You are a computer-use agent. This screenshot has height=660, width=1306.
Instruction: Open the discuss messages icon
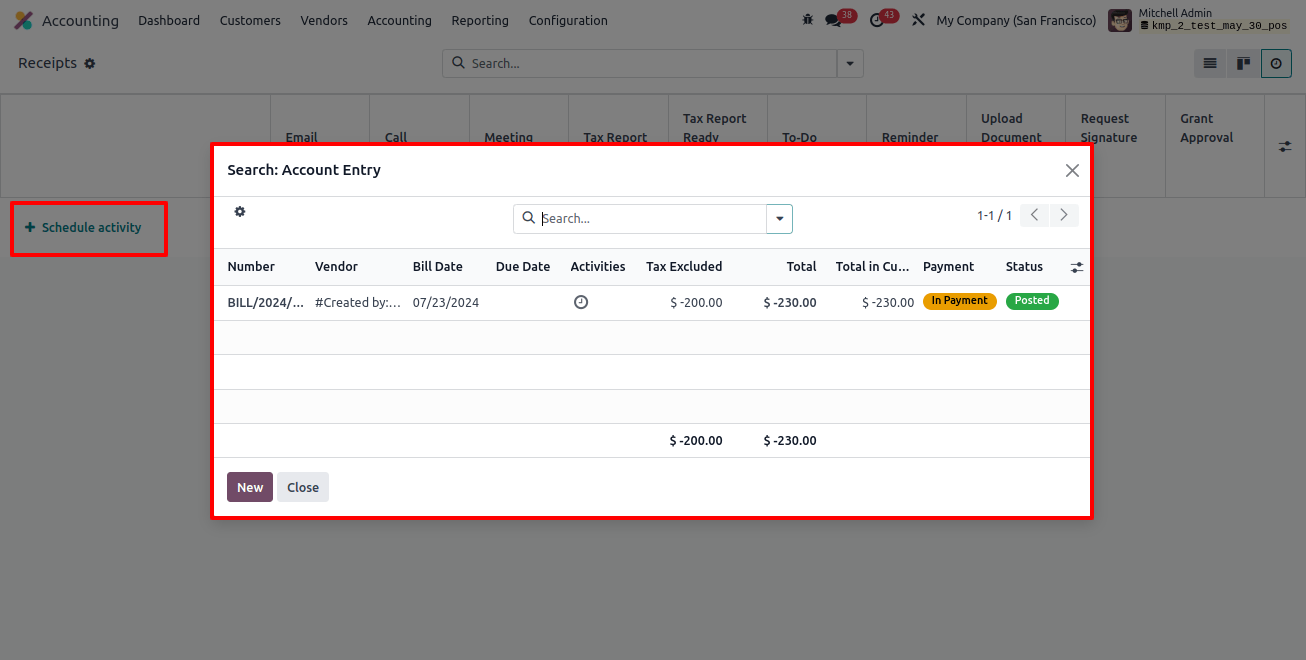click(833, 20)
